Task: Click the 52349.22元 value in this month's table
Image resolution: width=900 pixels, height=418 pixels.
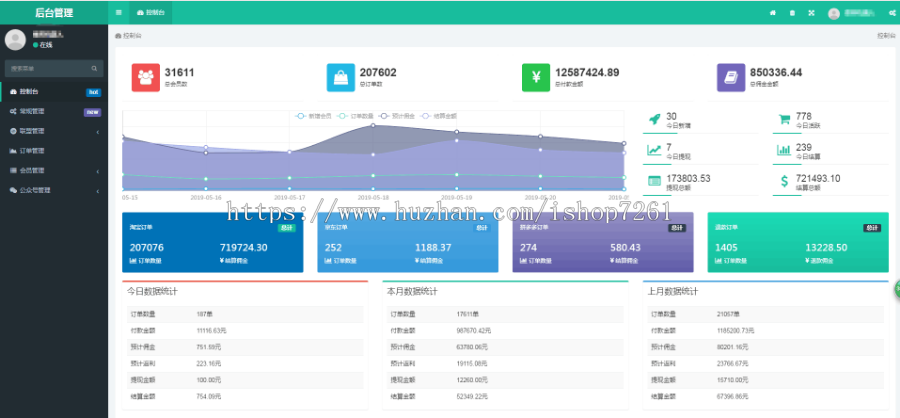Action: pos(471,396)
